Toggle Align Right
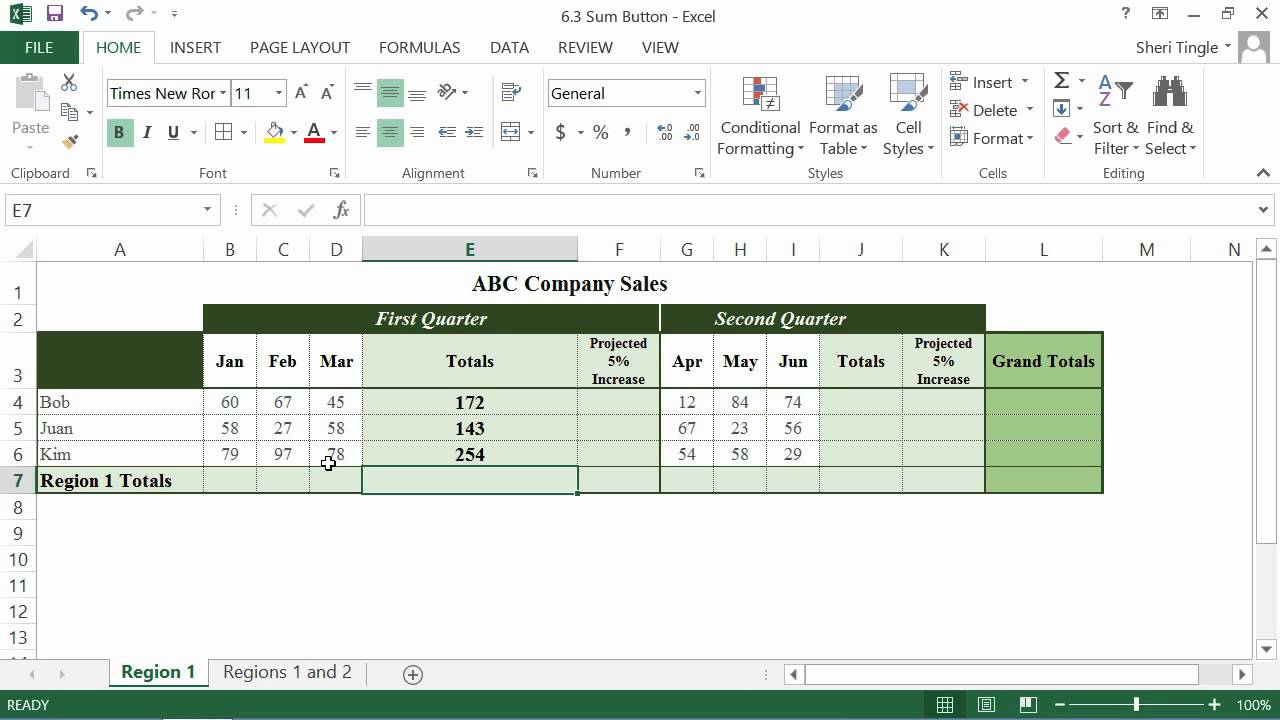This screenshot has height=720, width=1280. [x=417, y=132]
